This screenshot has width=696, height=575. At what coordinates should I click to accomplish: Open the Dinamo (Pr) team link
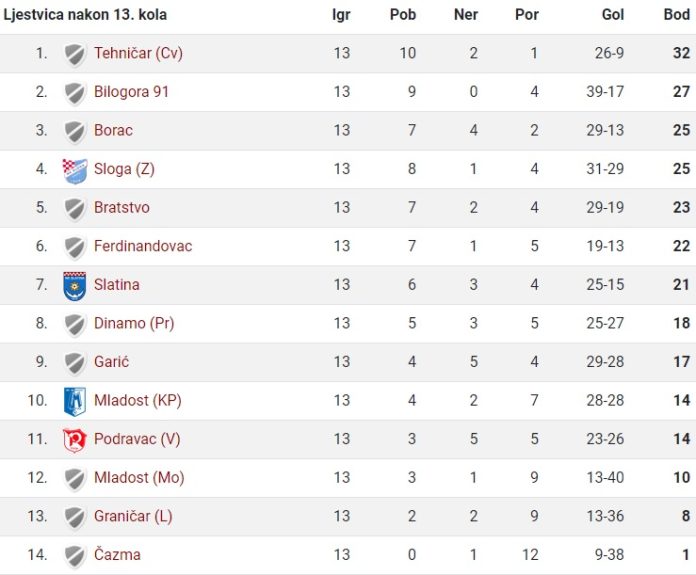coord(134,323)
